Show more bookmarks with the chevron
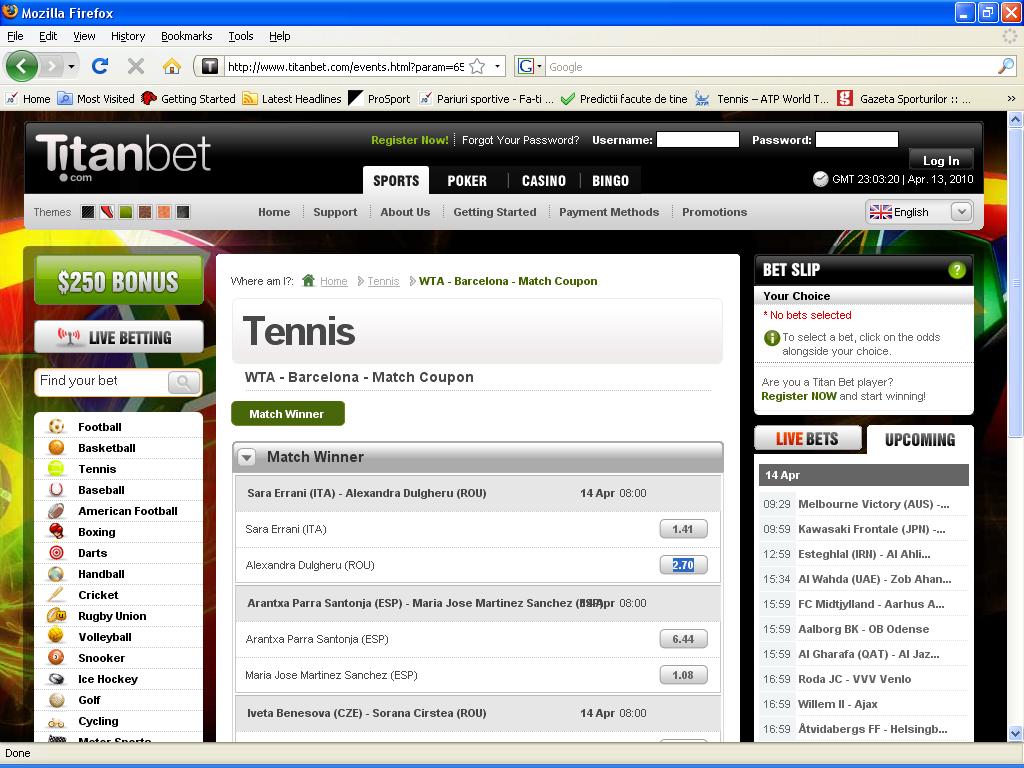This screenshot has width=1024, height=768. 1011,99
